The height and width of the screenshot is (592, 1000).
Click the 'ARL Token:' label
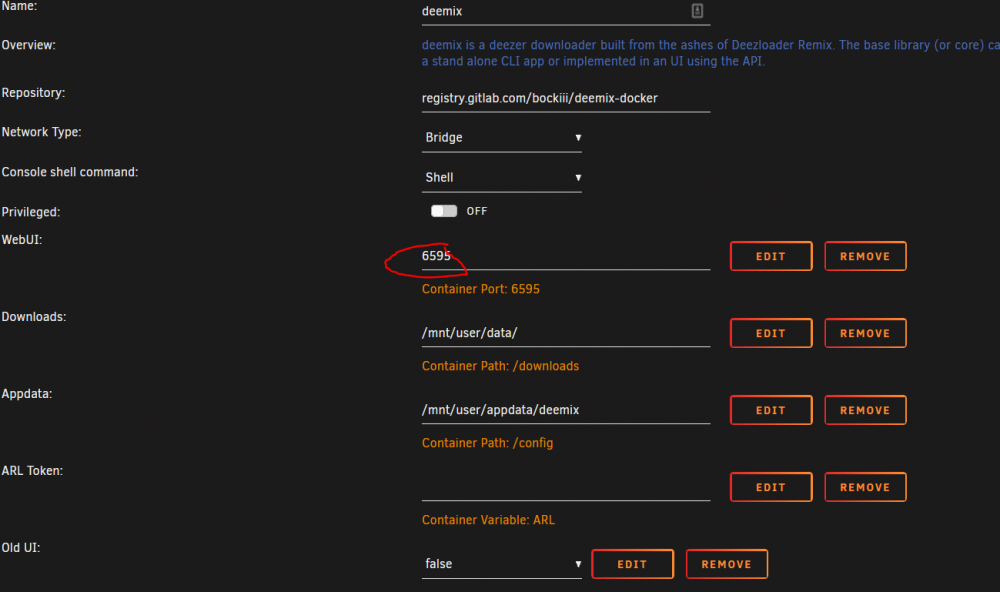pos(32,471)
